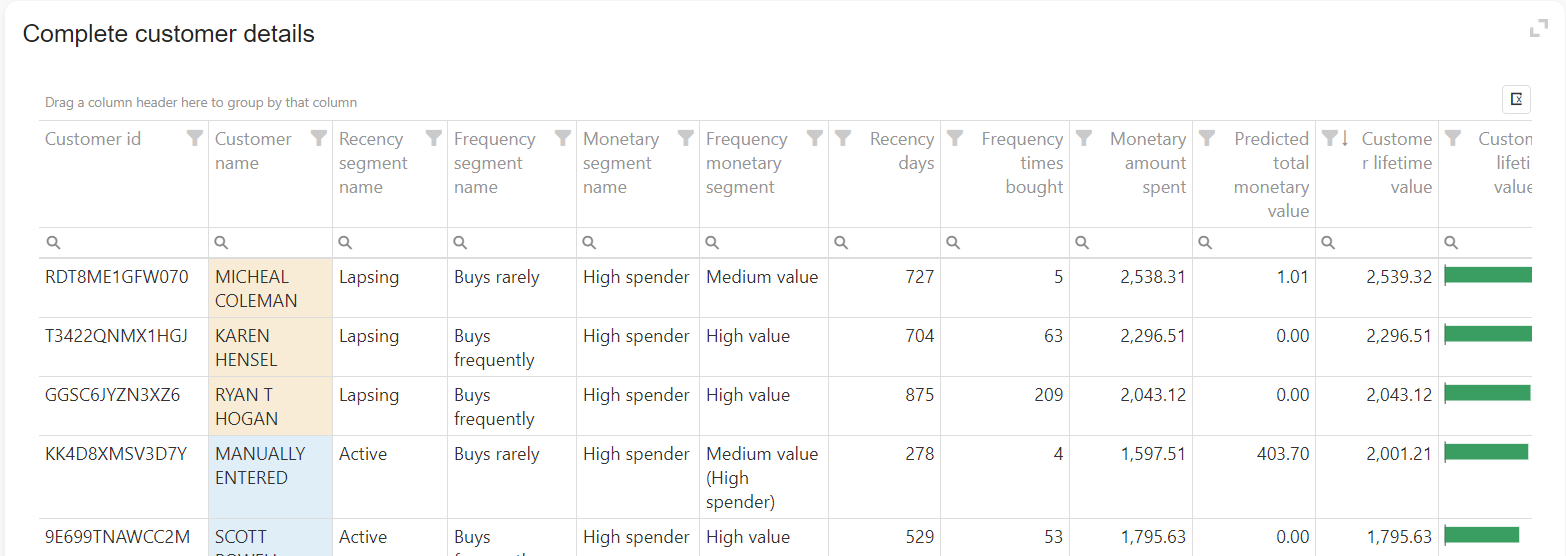Focus the Customer name search box
This screenshot has height=556, width=1566.
pos(277,243)
